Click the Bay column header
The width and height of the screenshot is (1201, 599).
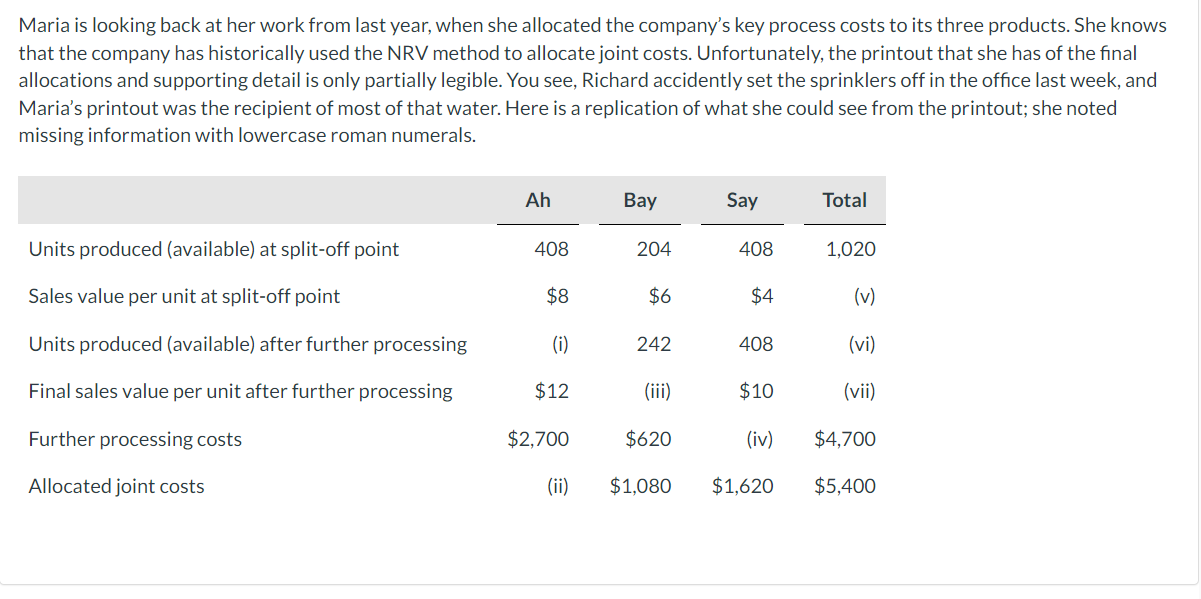coord(640,200)
